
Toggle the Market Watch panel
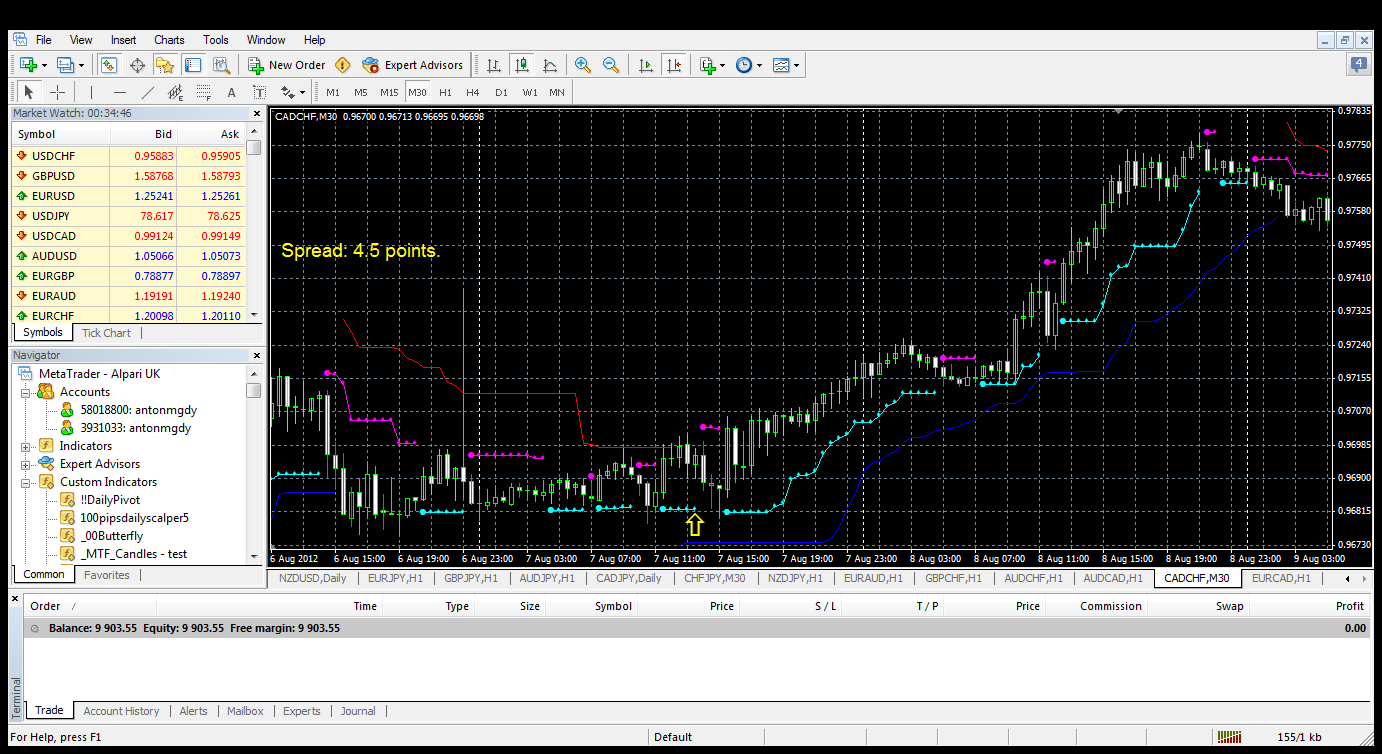109,65
